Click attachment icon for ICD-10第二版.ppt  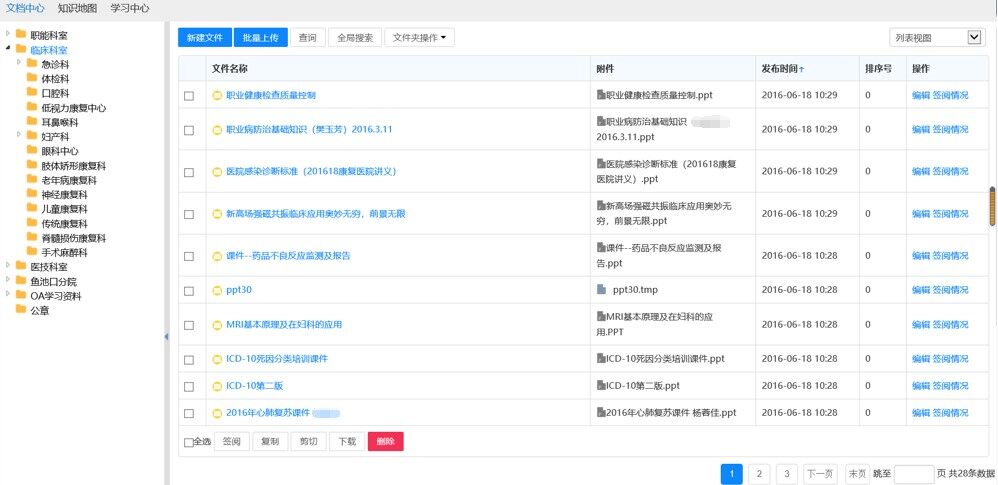click(x=601, y=386)
